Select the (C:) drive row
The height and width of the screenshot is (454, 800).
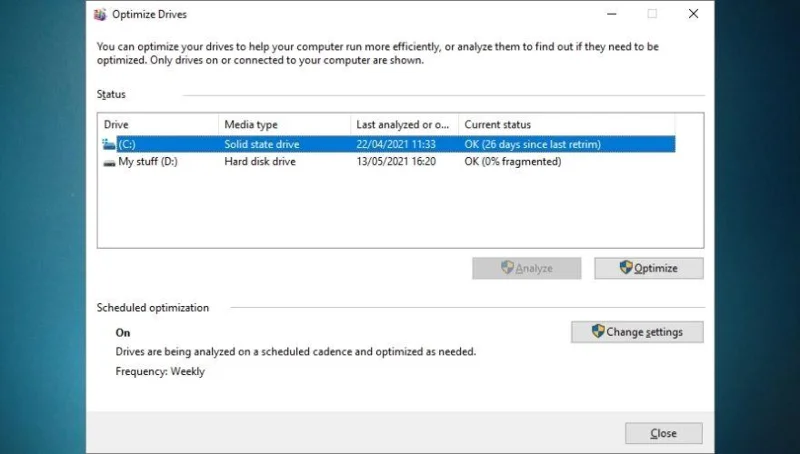point(388,144)
